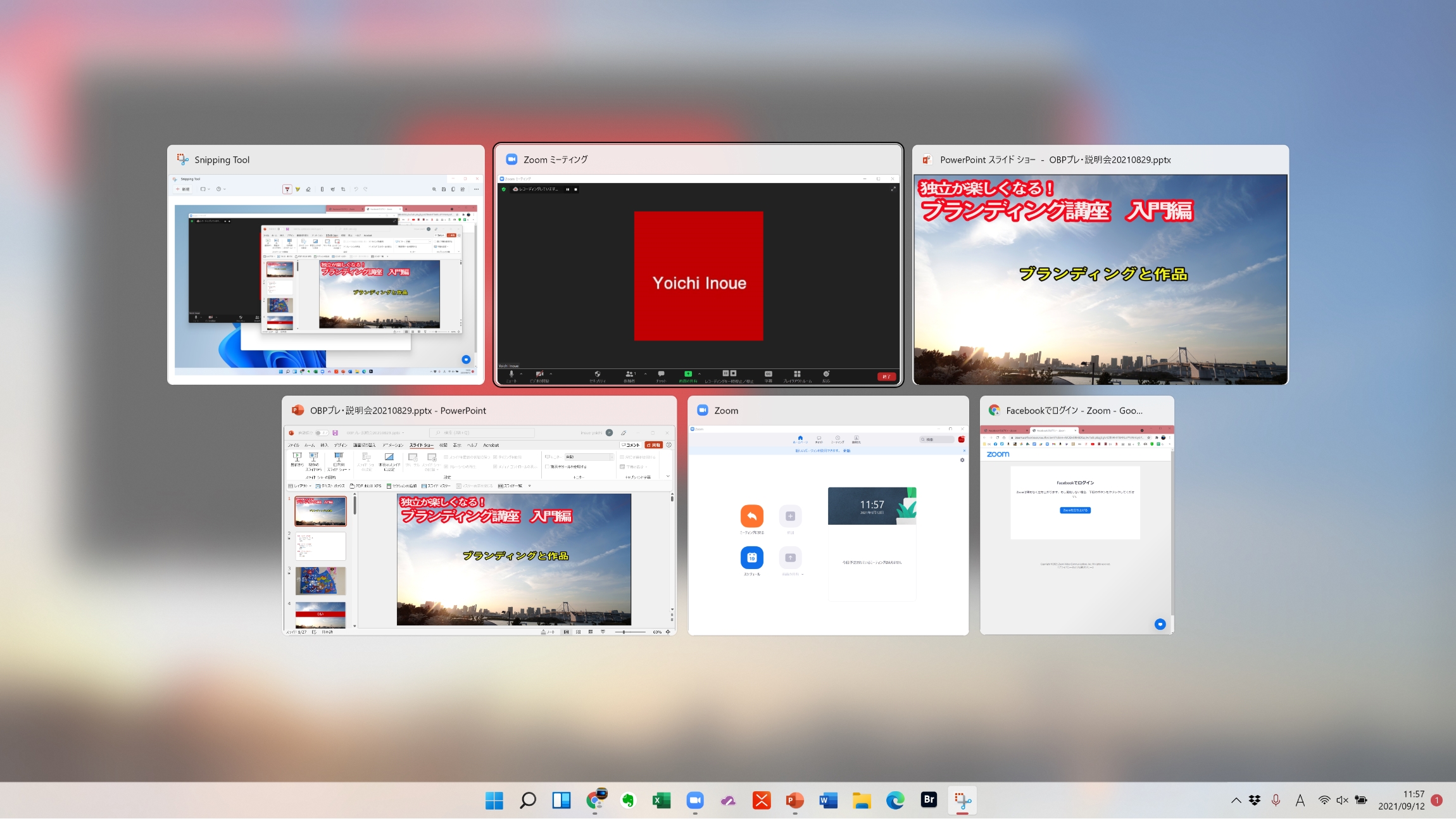Open Adobe Bridge from the taskbar

click(929, 799)
